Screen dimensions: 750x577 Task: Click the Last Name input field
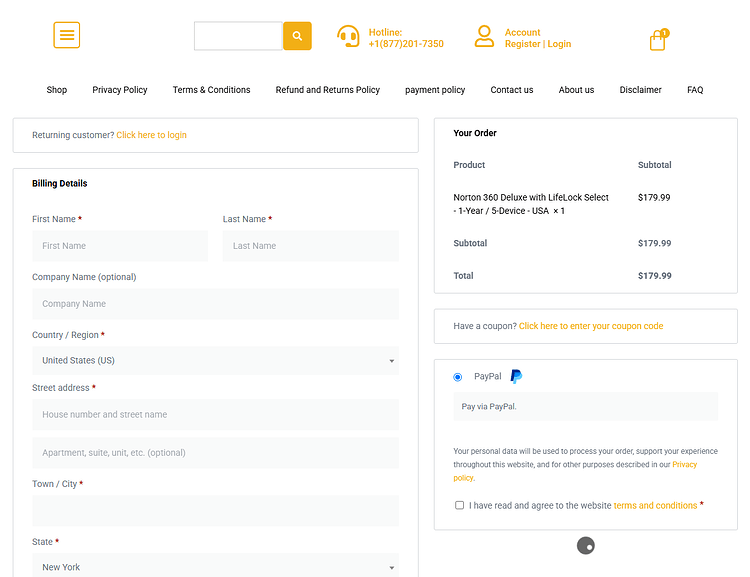310,246
